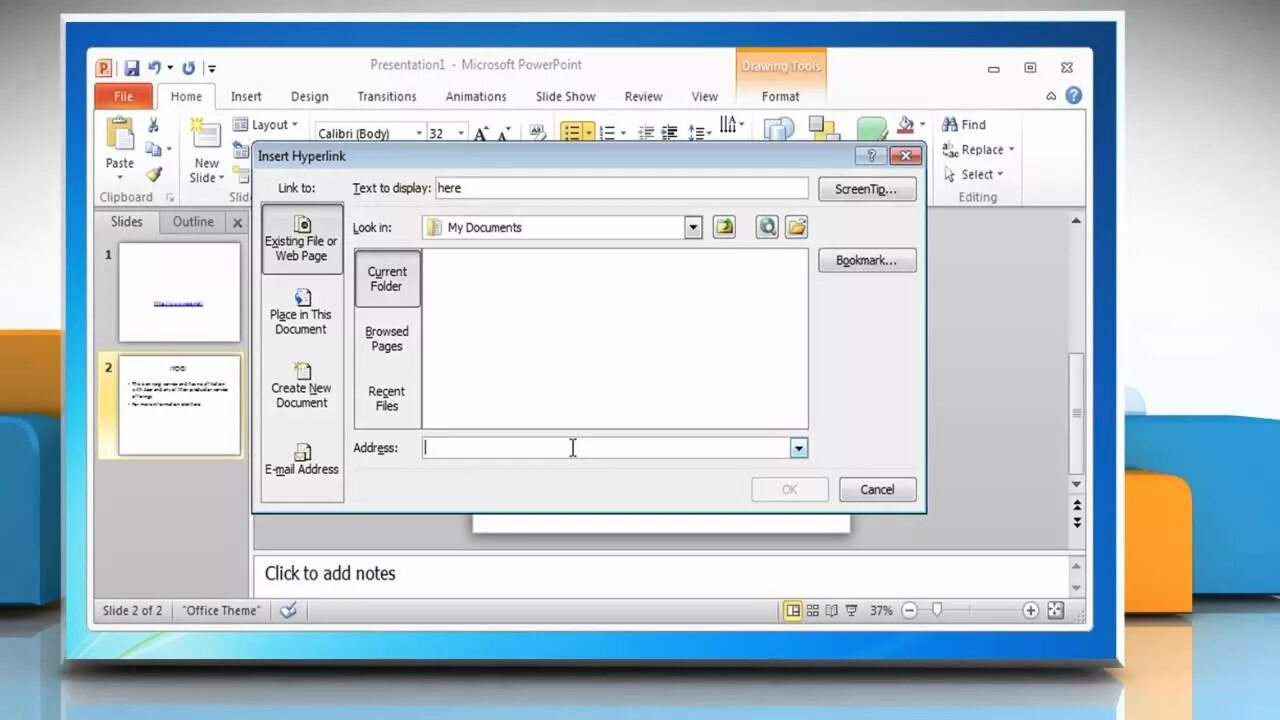Click the Decrease List Level icon
This screenshot has height=720, width=1280.
pos(646,132)
